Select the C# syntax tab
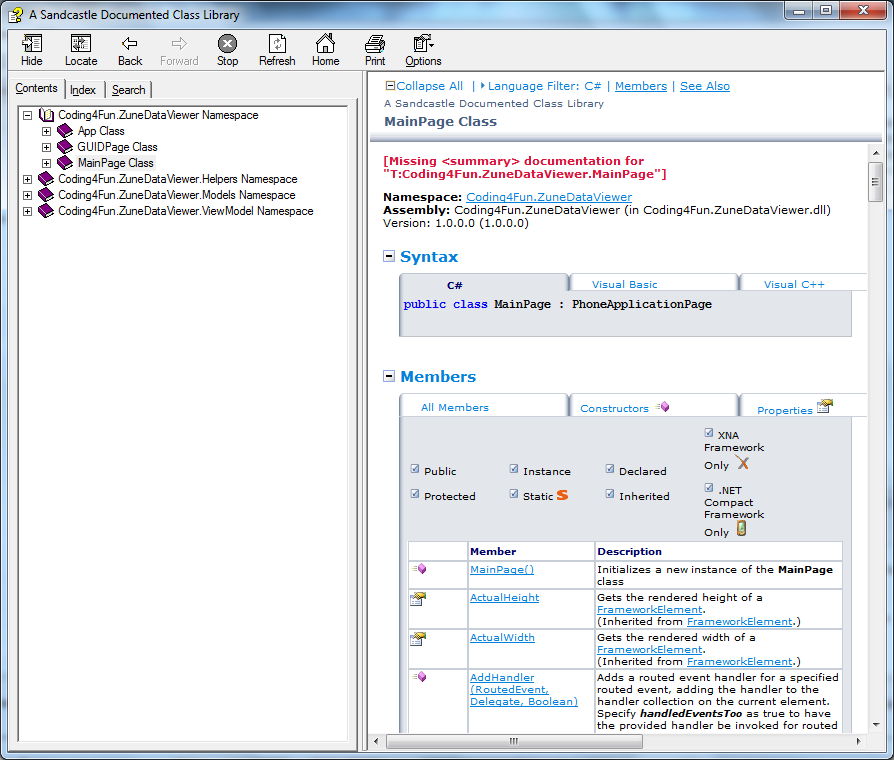The height and width of the screenshot is (760, 894). (x=454, y=286)
